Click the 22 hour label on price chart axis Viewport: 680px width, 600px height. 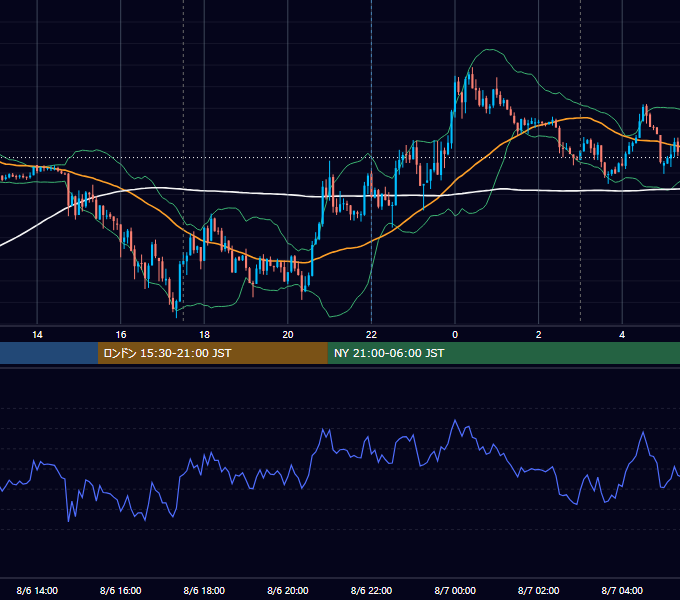[x=371, y=335]
